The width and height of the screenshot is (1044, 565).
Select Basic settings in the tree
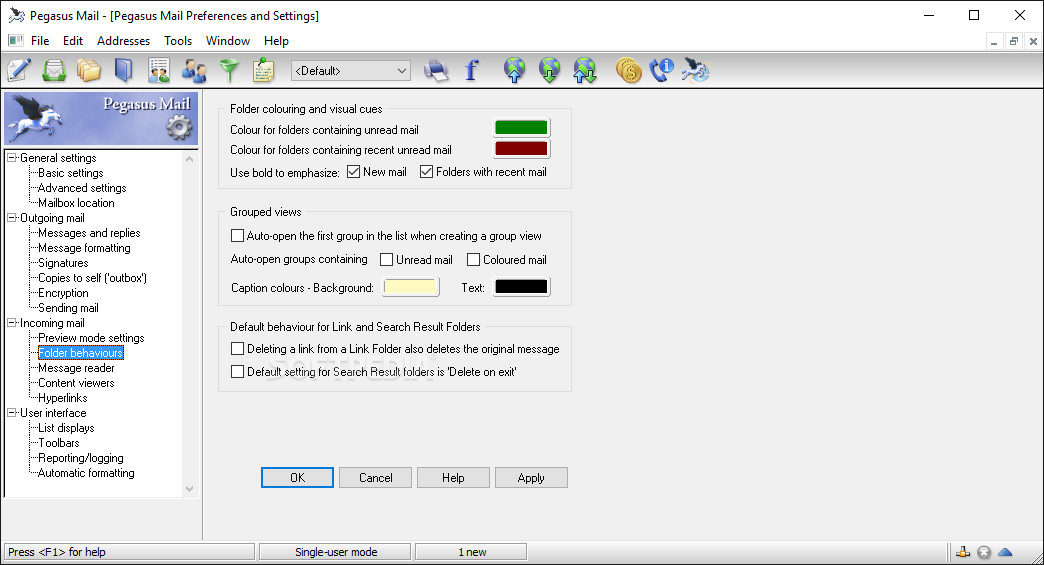(71, 173)
